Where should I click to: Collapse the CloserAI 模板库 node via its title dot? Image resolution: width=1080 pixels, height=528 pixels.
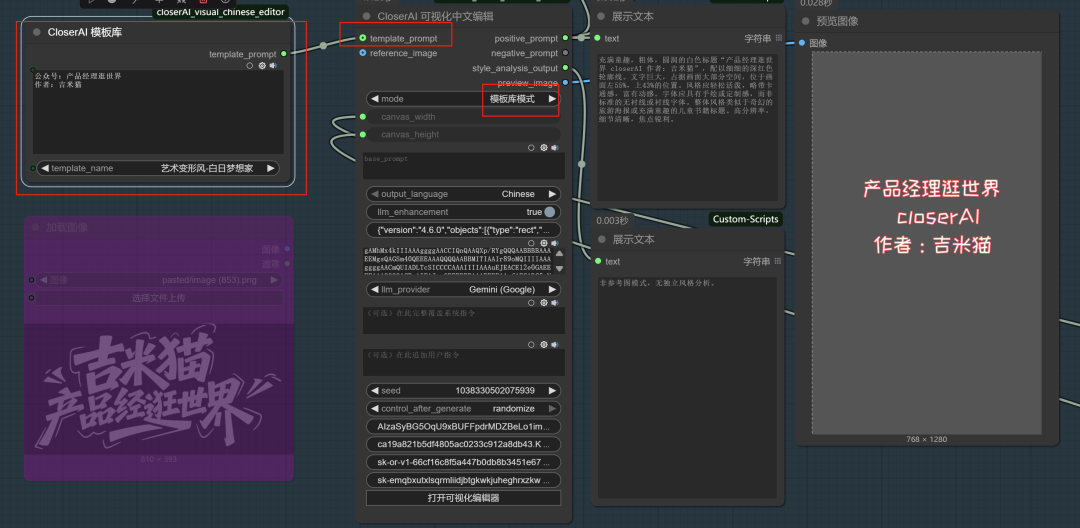click(37, 32)
